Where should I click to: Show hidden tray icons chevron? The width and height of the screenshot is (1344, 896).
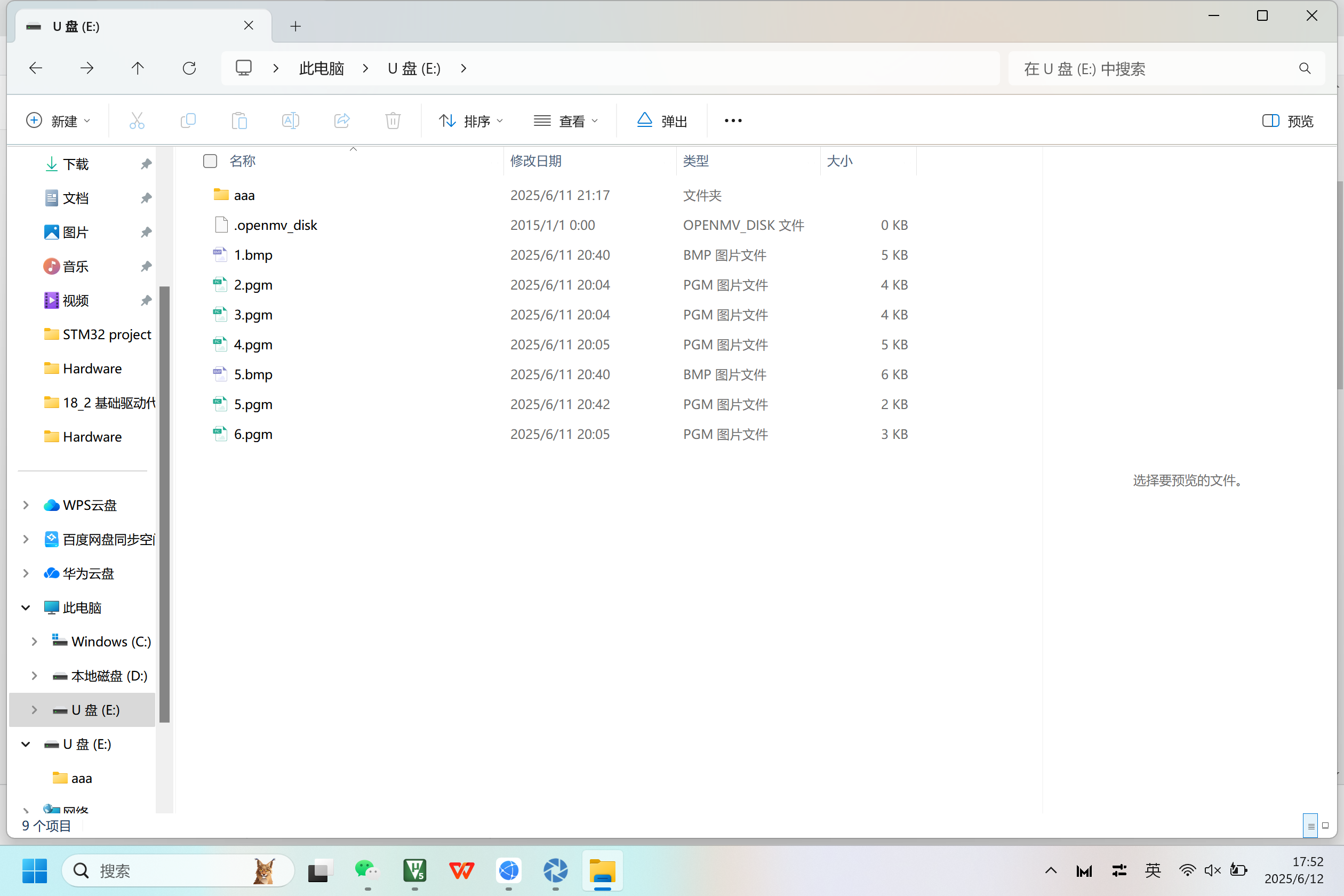(1051, 870)
